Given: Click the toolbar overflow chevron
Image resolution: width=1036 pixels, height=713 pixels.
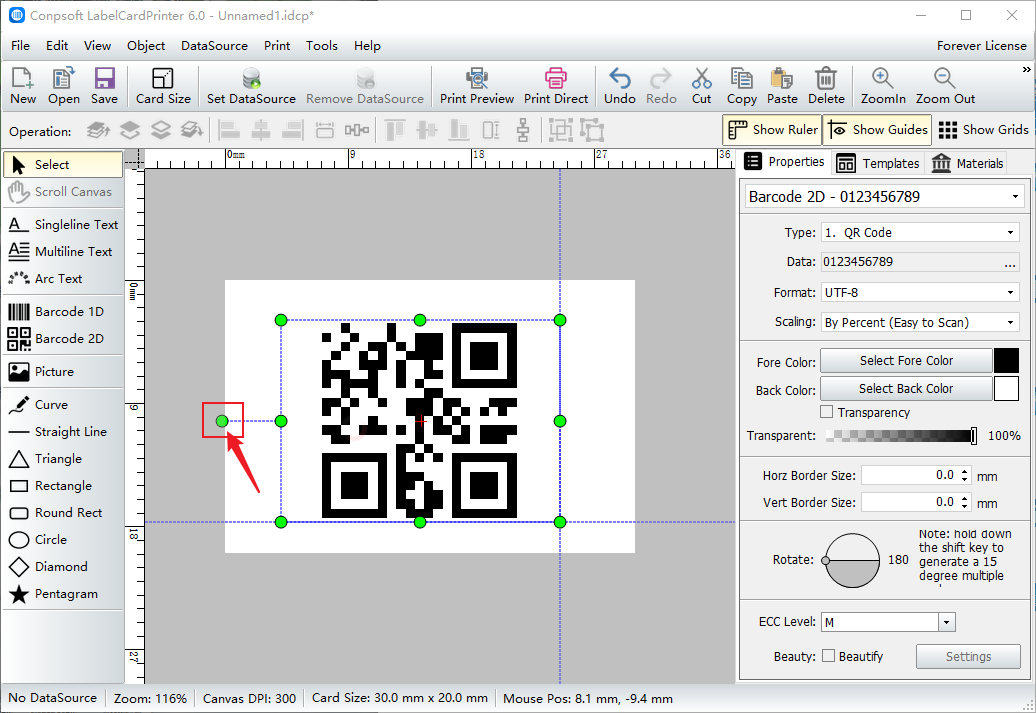Looking at the screenshot, I should pyautogui.click(x=1026, y=69).
